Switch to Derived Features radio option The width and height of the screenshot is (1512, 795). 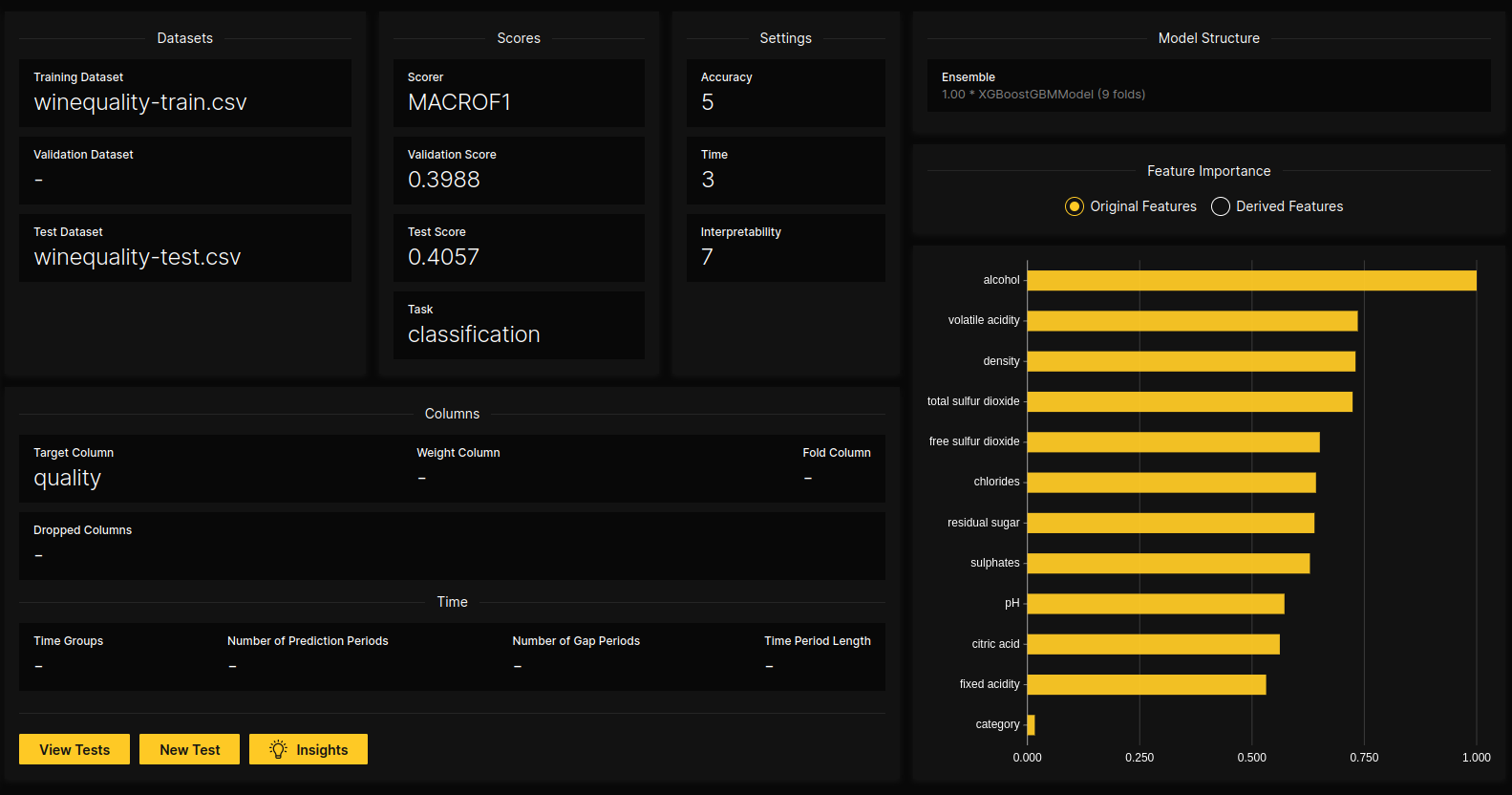[x=1221, y=206]
